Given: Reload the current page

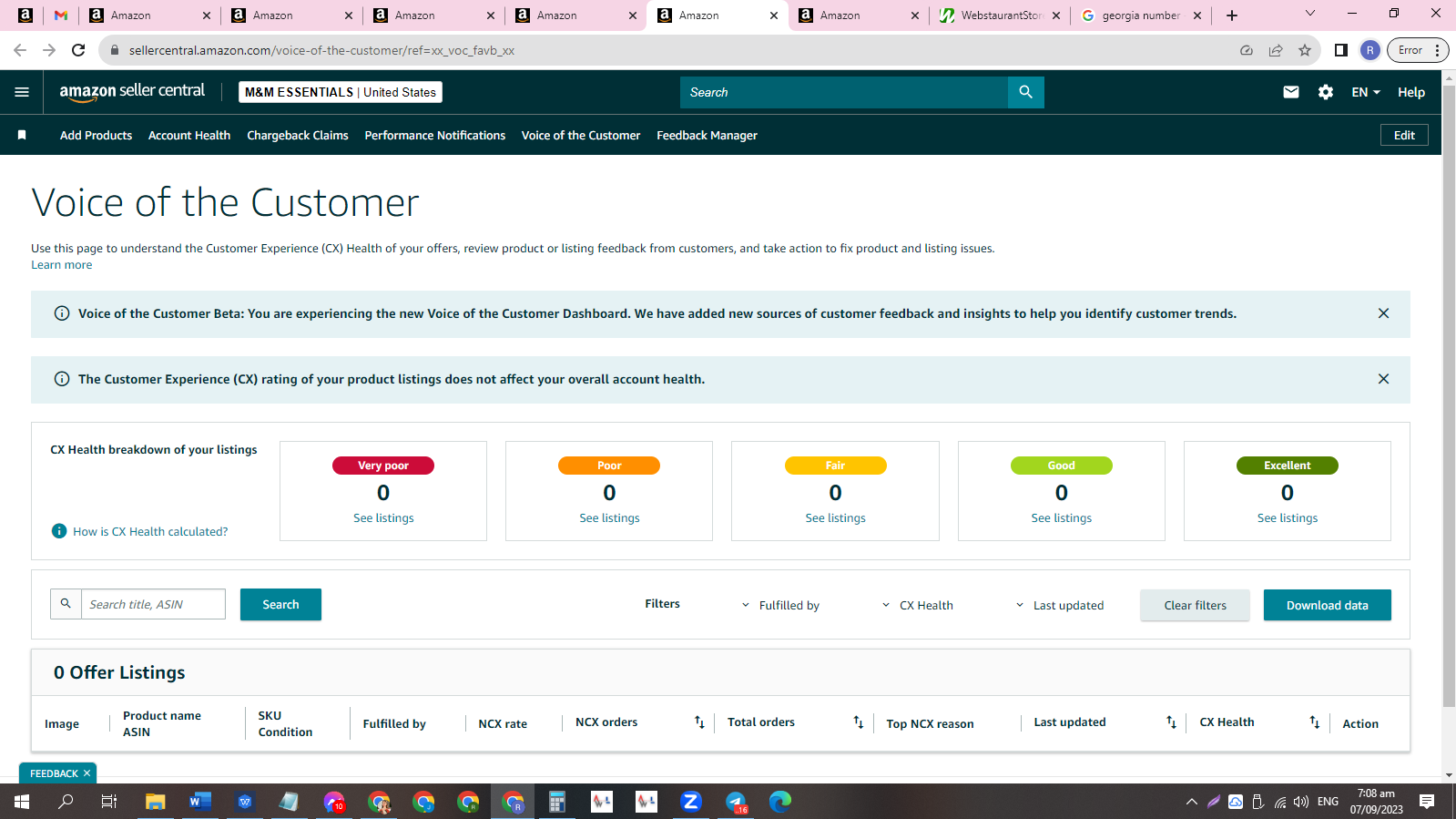Looking at the screenshot, I should coord(78,50).
